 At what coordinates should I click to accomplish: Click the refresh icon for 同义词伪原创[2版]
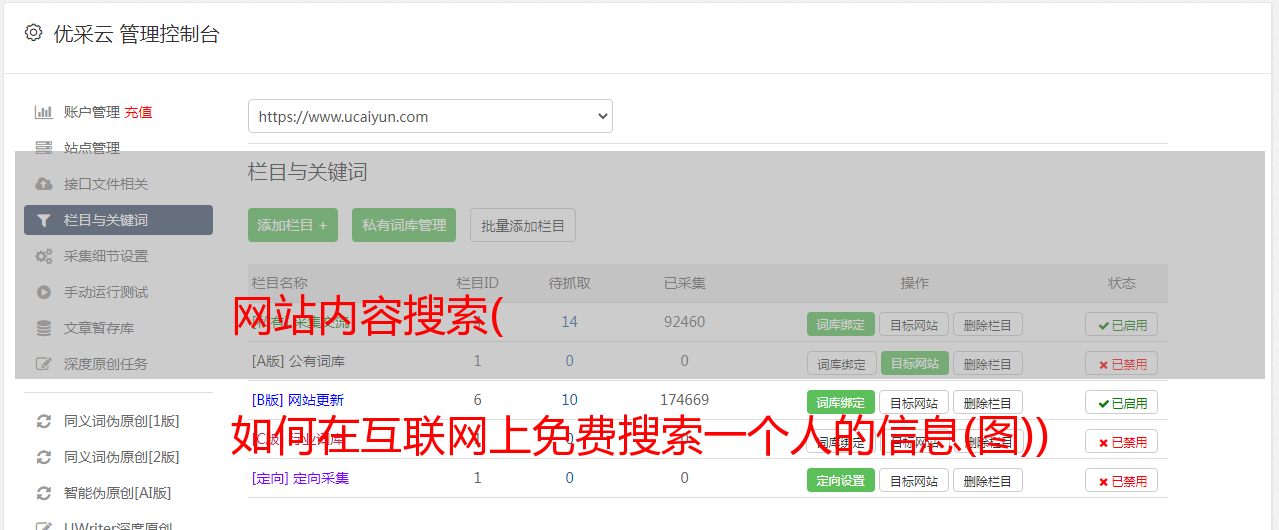pos(44,457)
